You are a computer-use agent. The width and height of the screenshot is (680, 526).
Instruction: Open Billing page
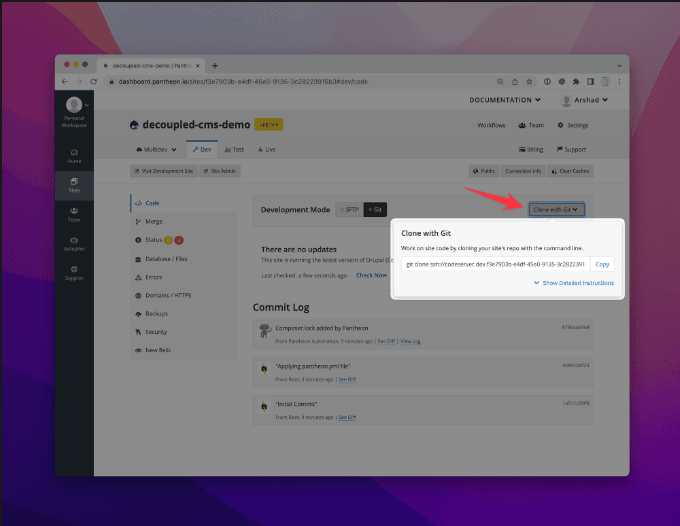(x=531, y=150)
